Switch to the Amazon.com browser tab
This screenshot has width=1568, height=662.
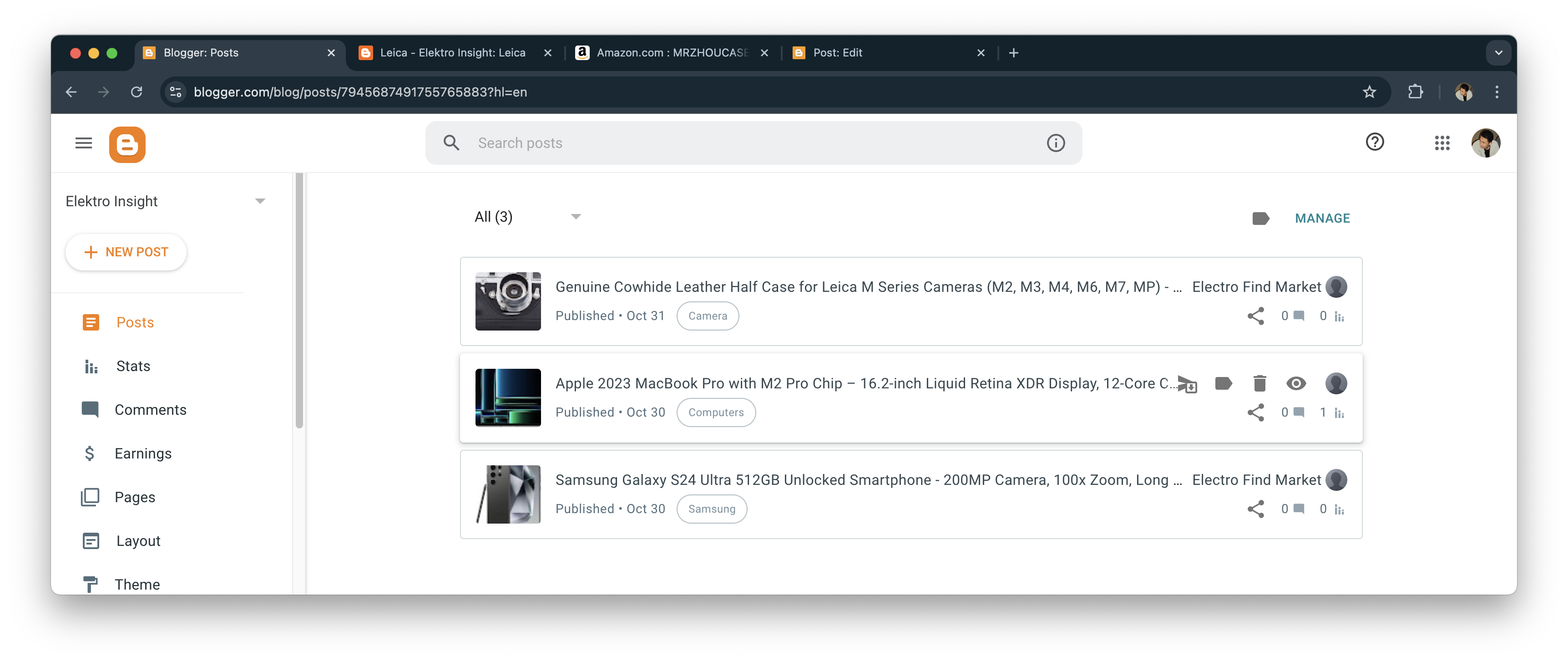pos(673,53)
